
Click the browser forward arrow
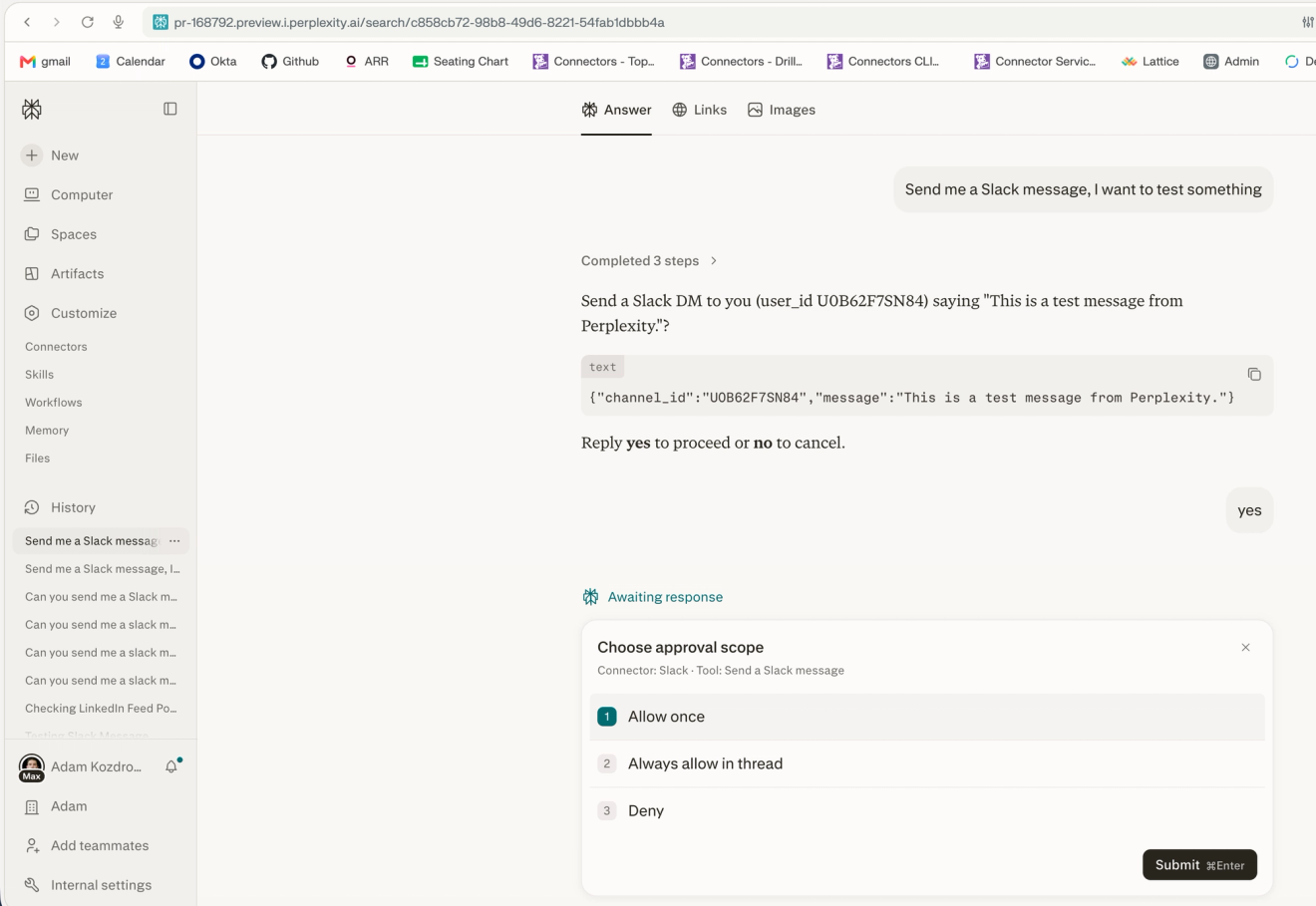57,22
